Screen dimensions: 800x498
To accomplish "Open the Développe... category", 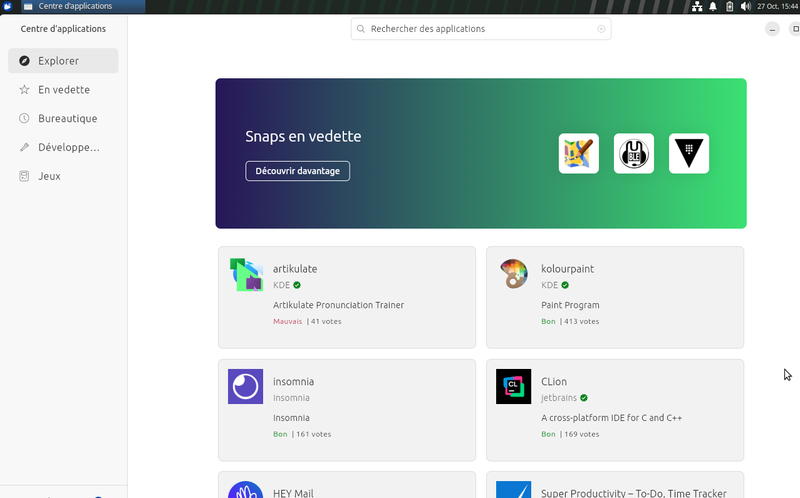I will click(63, 147).
